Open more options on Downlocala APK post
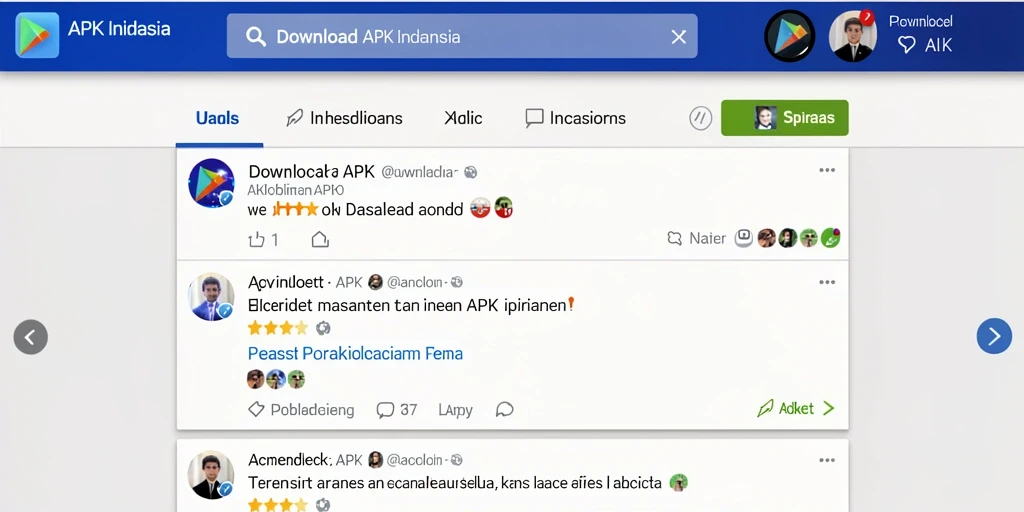 coord(827,170)
